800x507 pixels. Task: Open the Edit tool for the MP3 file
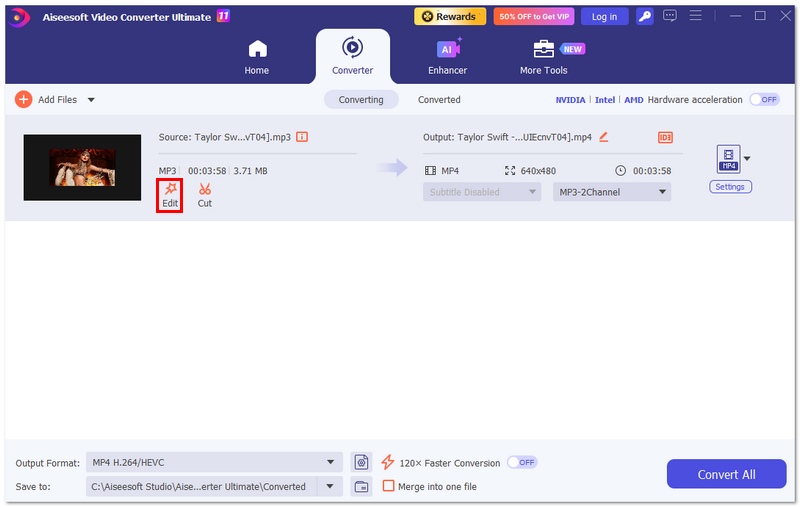pos(170,195)
